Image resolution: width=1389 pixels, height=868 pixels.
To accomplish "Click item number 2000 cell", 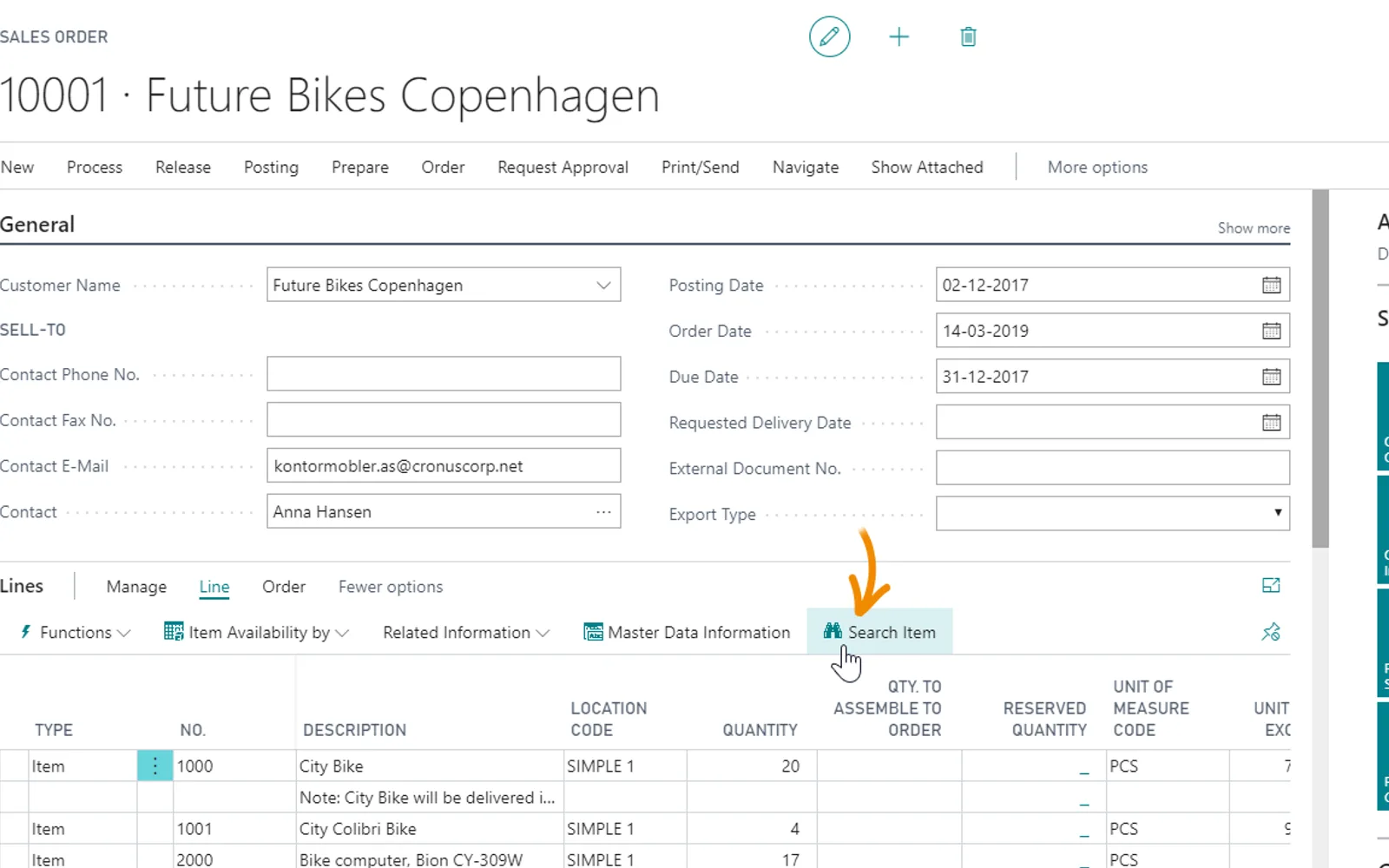I will [x=234, y=859].
